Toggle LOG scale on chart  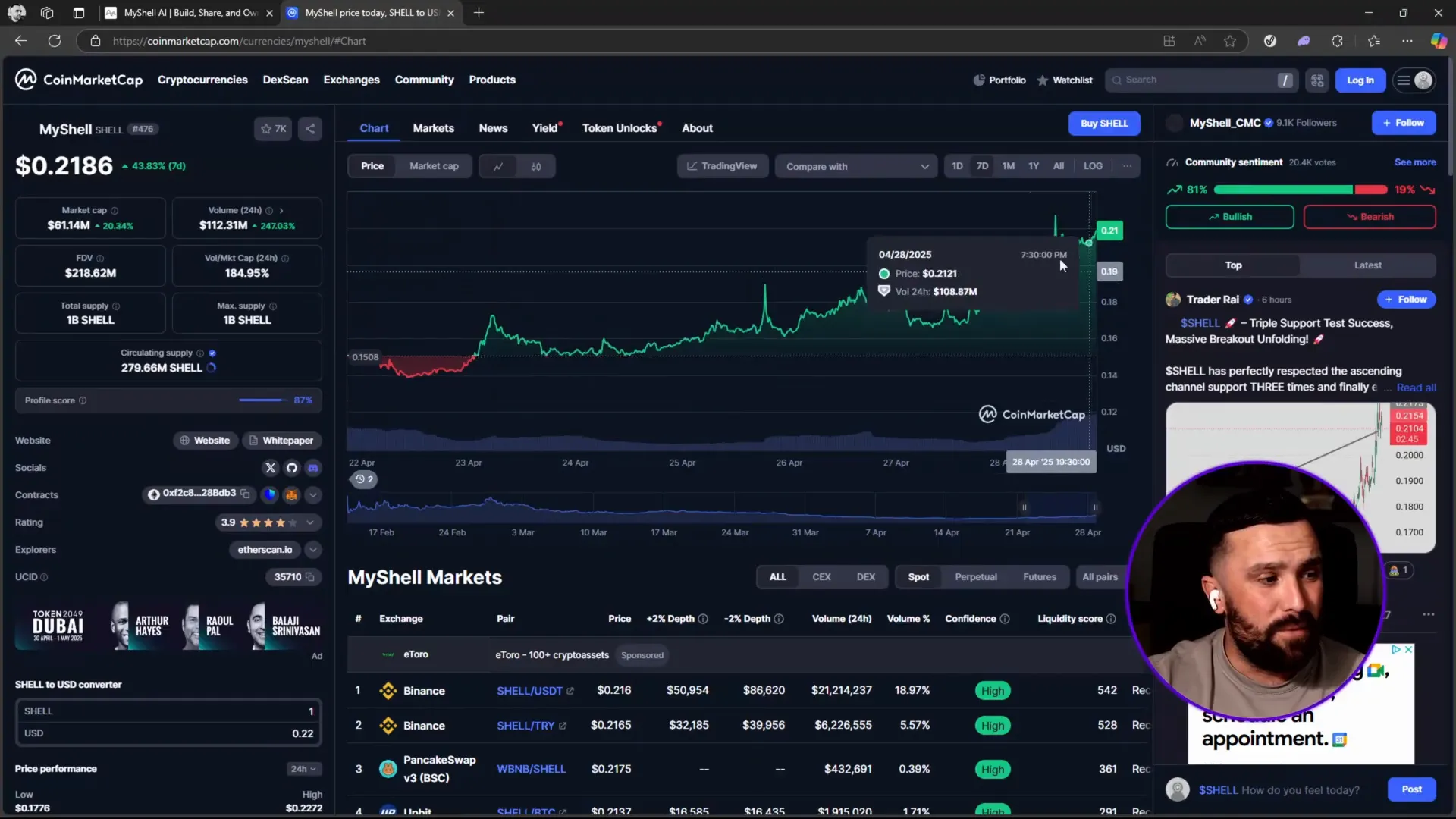(x=1093, y=166)
